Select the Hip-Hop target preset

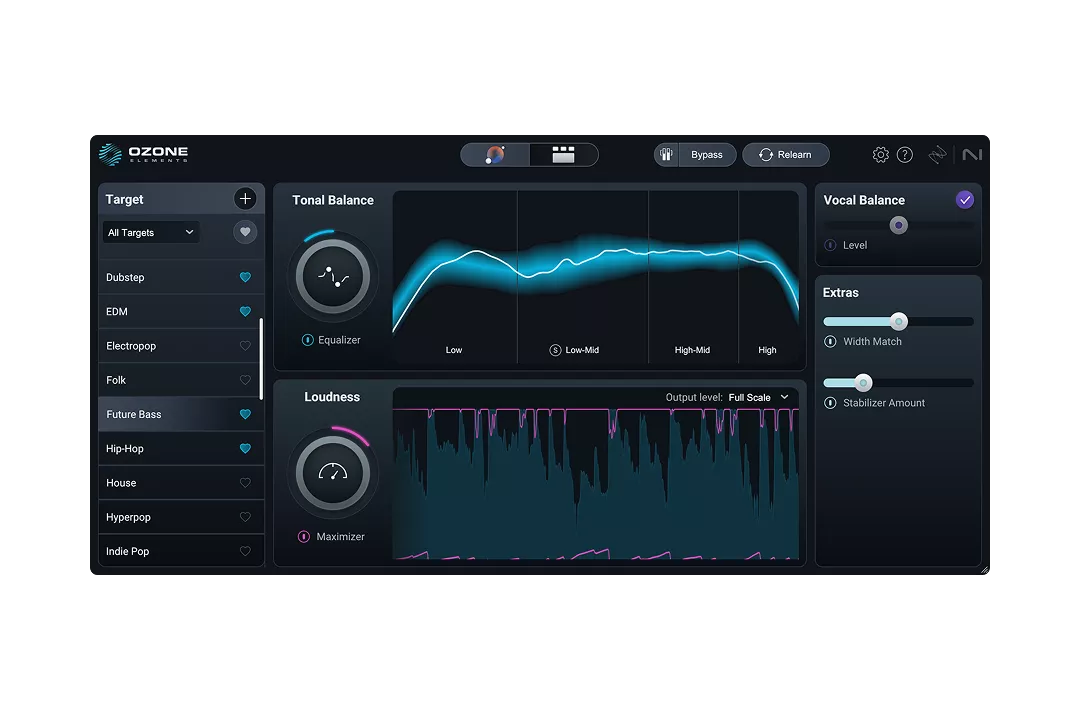[160, 448]
